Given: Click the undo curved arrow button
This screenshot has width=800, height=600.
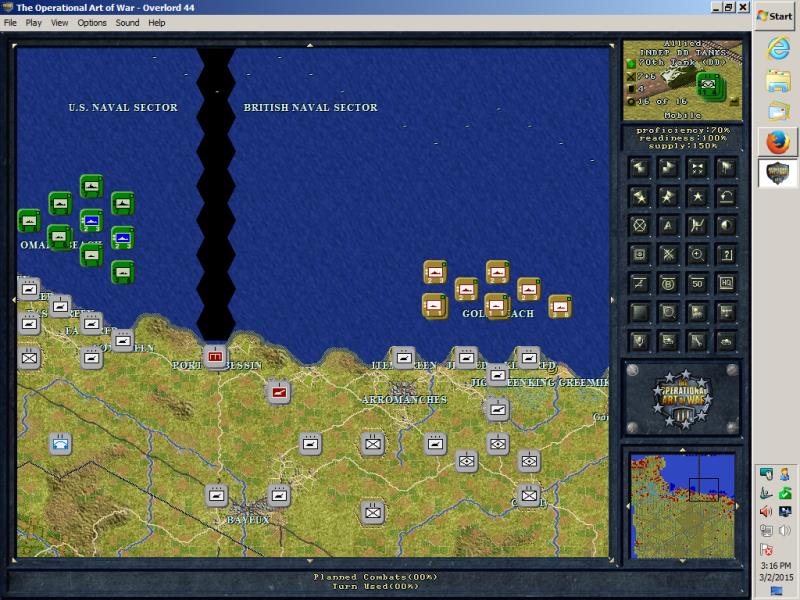Looking at the screenshot, I should [727, 196].
